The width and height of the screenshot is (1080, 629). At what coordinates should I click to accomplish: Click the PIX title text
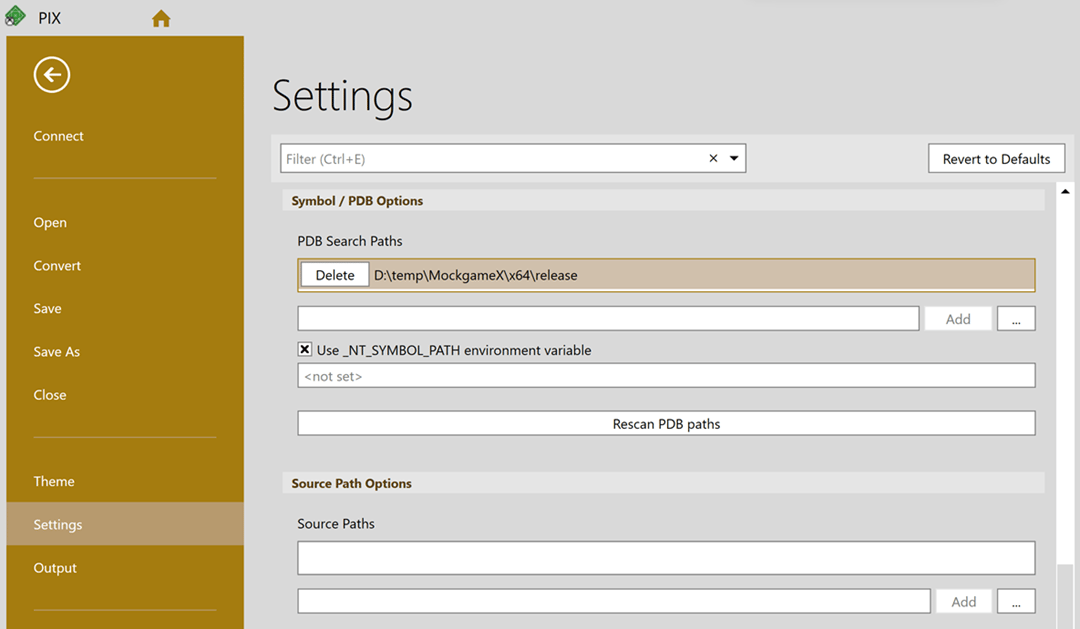point(50,19)
